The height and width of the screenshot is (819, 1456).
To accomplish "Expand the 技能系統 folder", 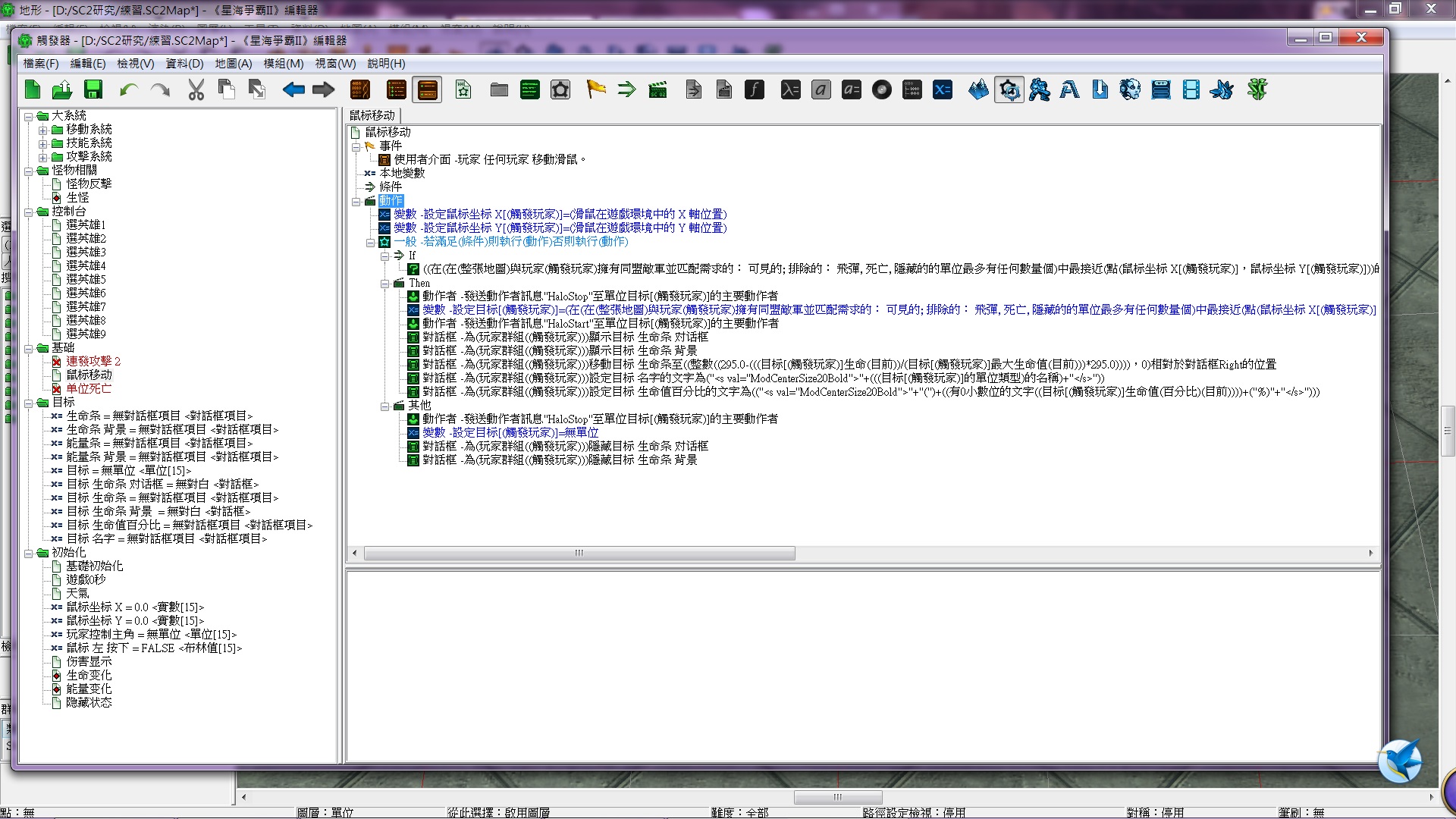I will tap(43, 143).
